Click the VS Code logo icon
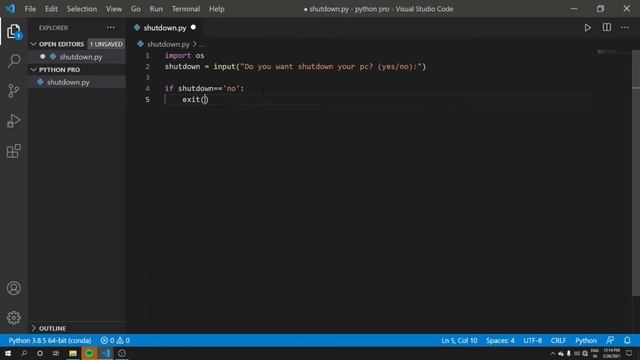 pos(10,9)
